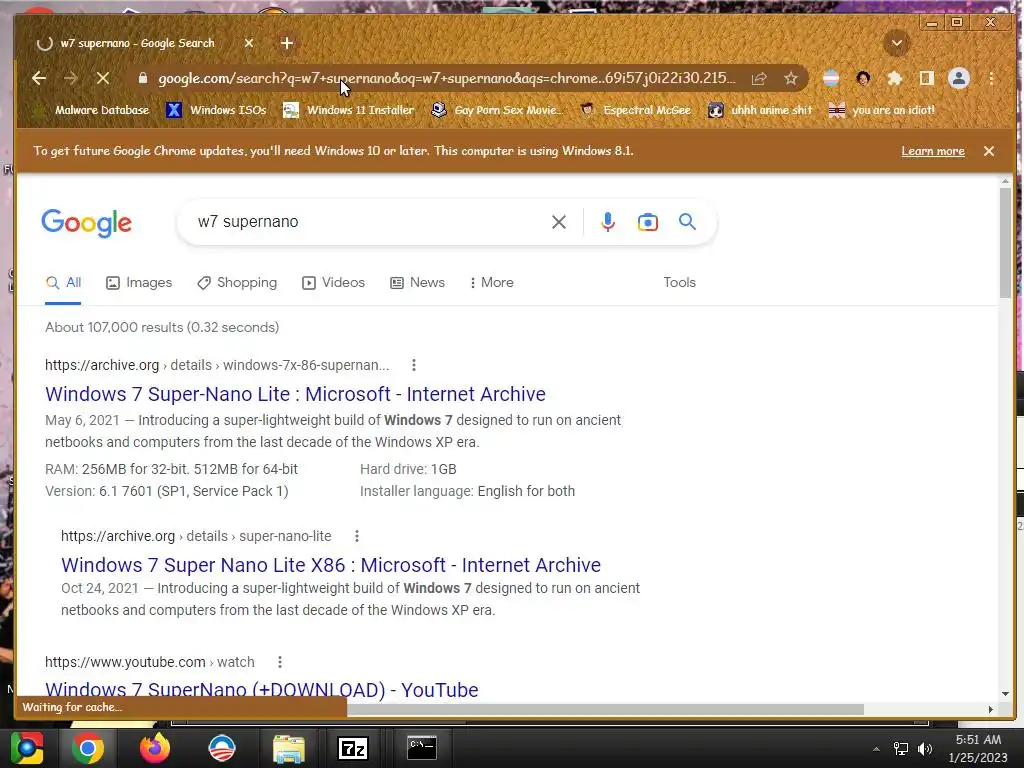The image size is (1024, 768).
Task: Click the address bar URL field
Action: [446, 78]
